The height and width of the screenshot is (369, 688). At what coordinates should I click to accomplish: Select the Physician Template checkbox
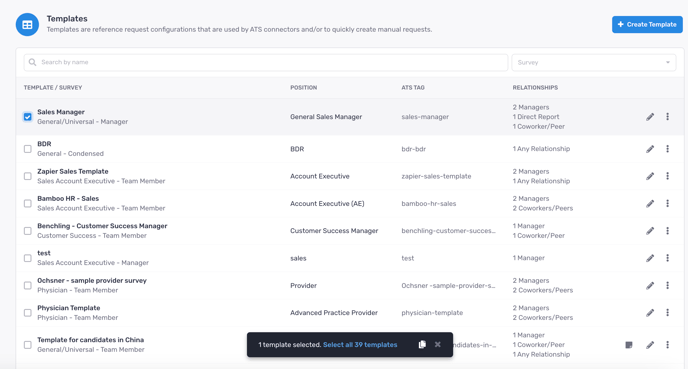(28, 313)
